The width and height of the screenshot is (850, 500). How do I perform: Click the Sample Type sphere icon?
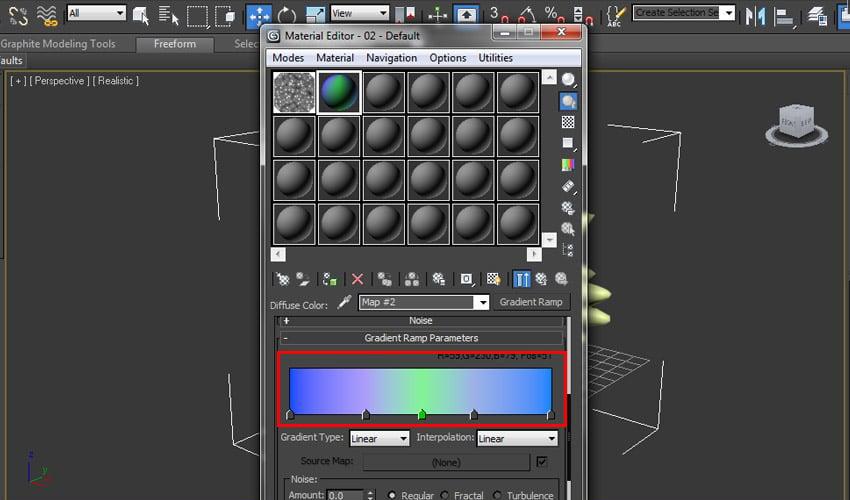pos(568,80)
